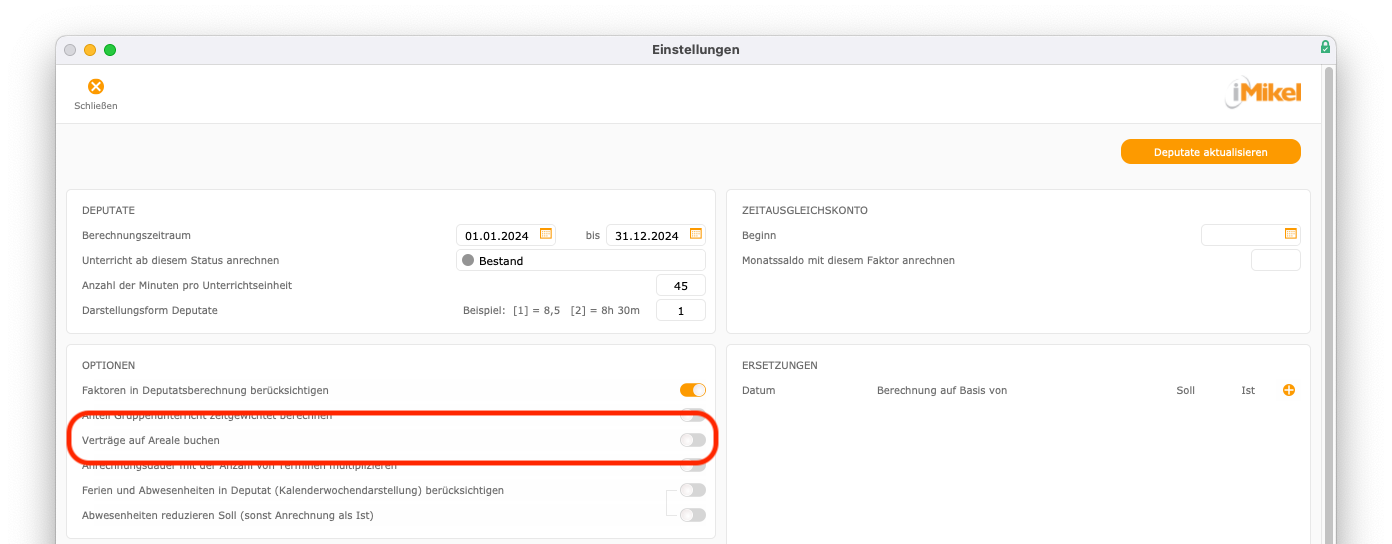Click the OPTIONEN section heading

108,365
